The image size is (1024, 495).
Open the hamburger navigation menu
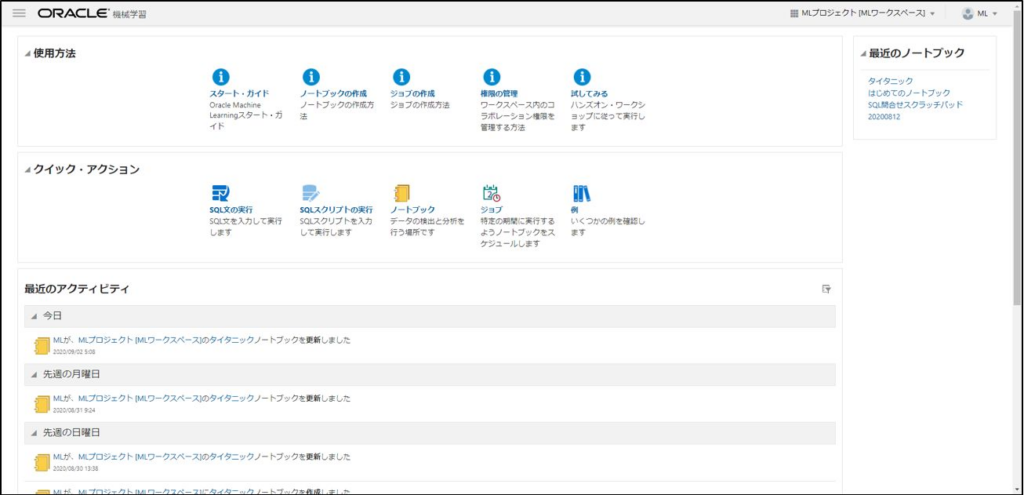(19, 13)
